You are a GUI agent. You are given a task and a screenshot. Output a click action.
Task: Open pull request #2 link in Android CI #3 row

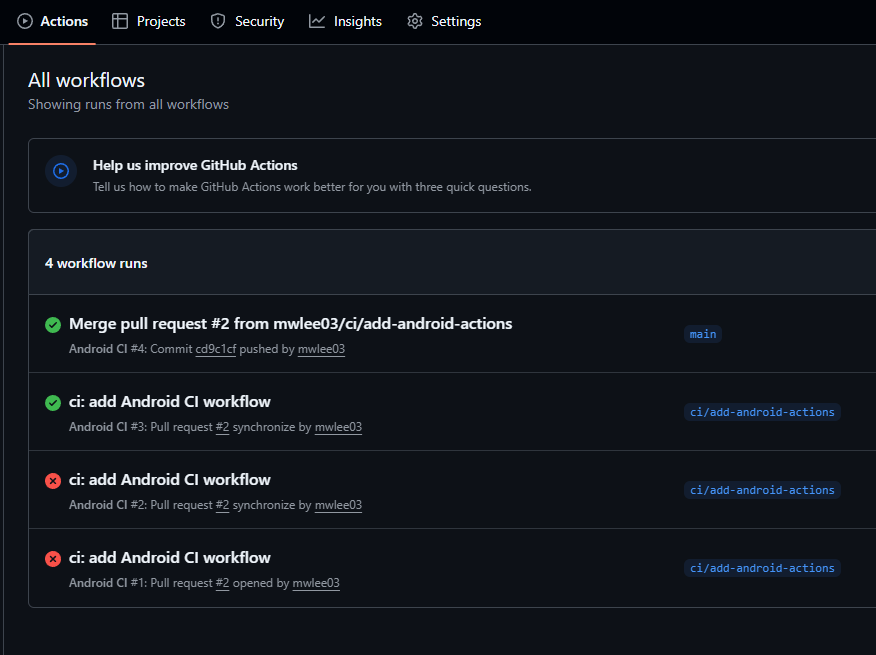(222, 427)
